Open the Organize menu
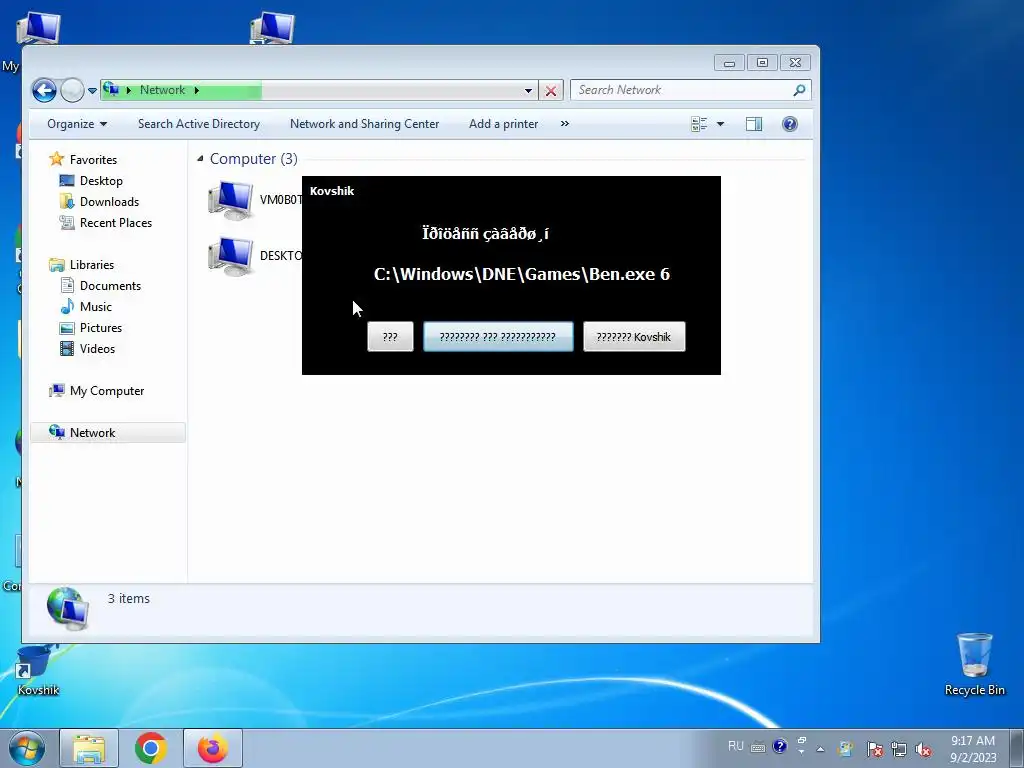The image size is (1024, 768). [76, 123]
